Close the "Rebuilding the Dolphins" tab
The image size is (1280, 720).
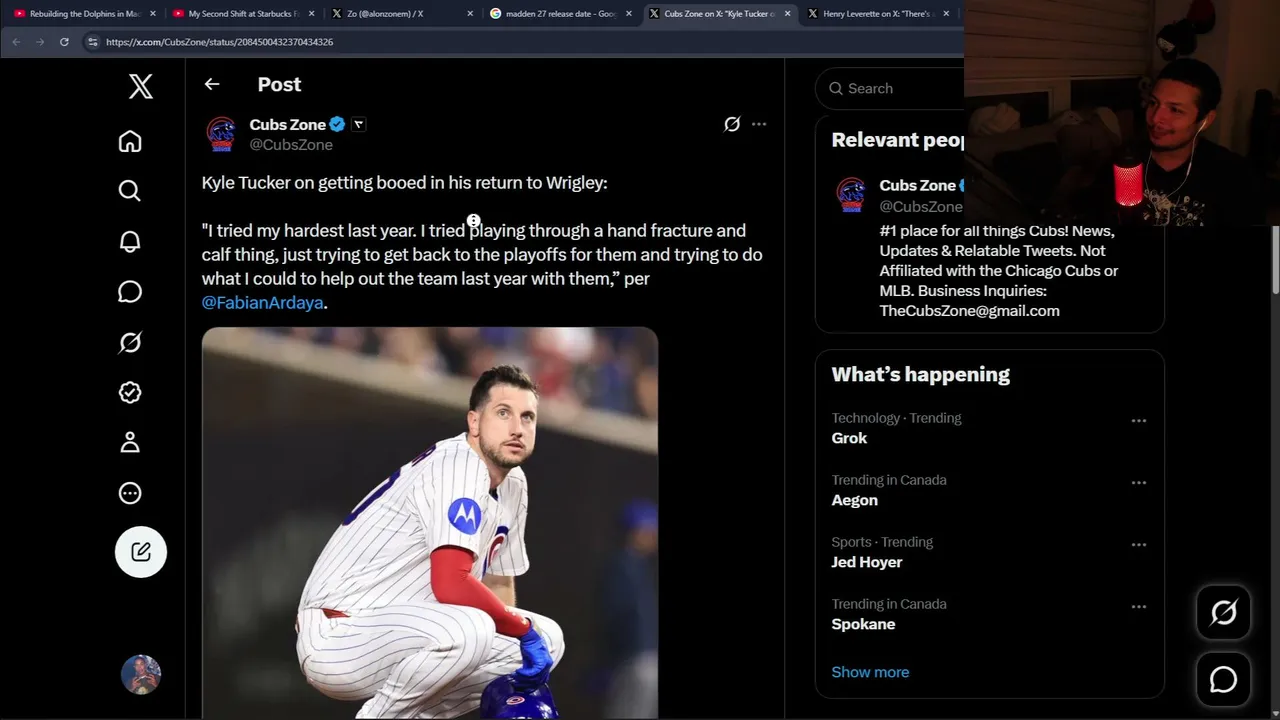[x=153, y=14]
